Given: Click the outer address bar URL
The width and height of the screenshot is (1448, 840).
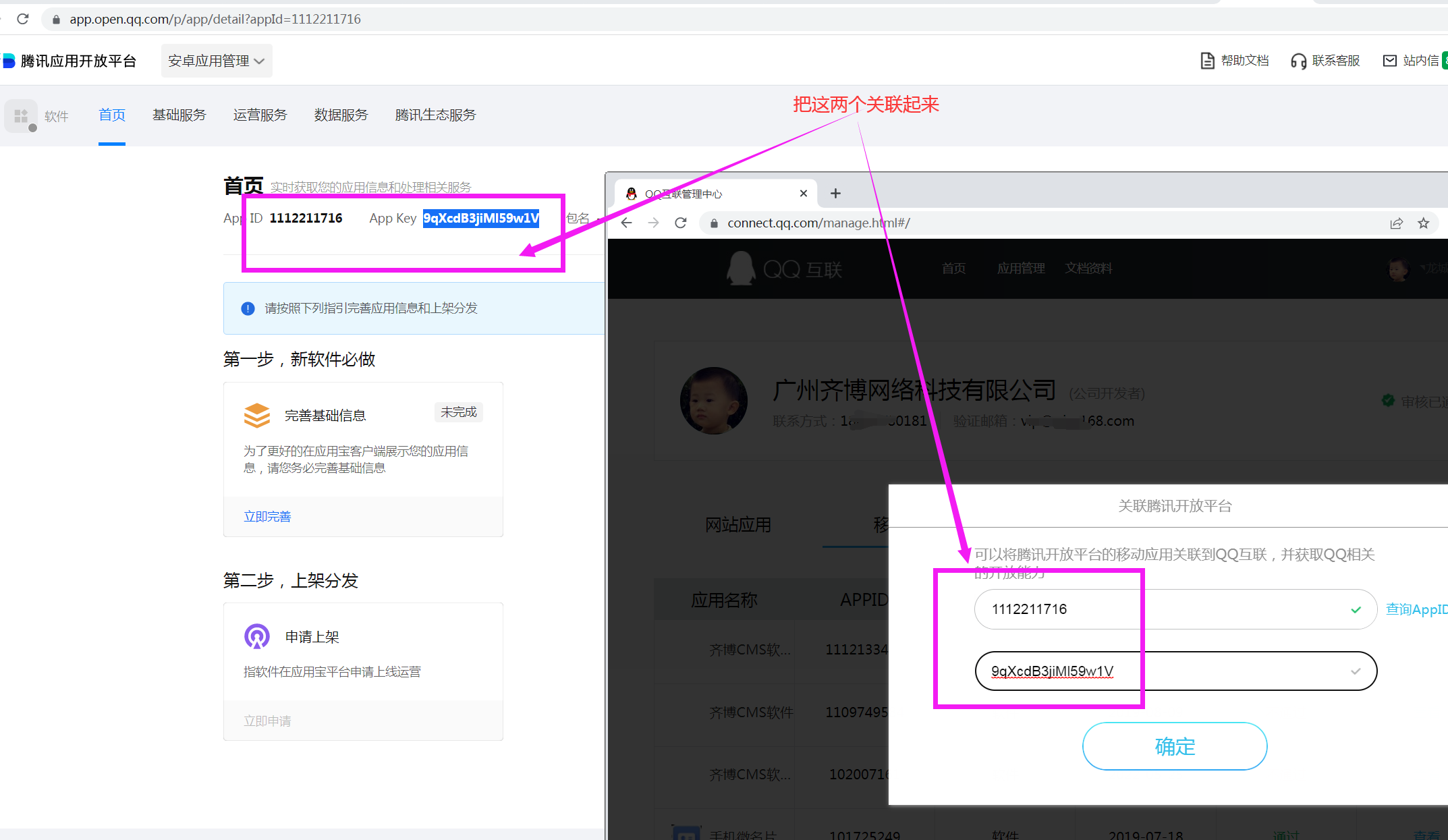Looking at the screenshot, I should [x=215, y=20].
